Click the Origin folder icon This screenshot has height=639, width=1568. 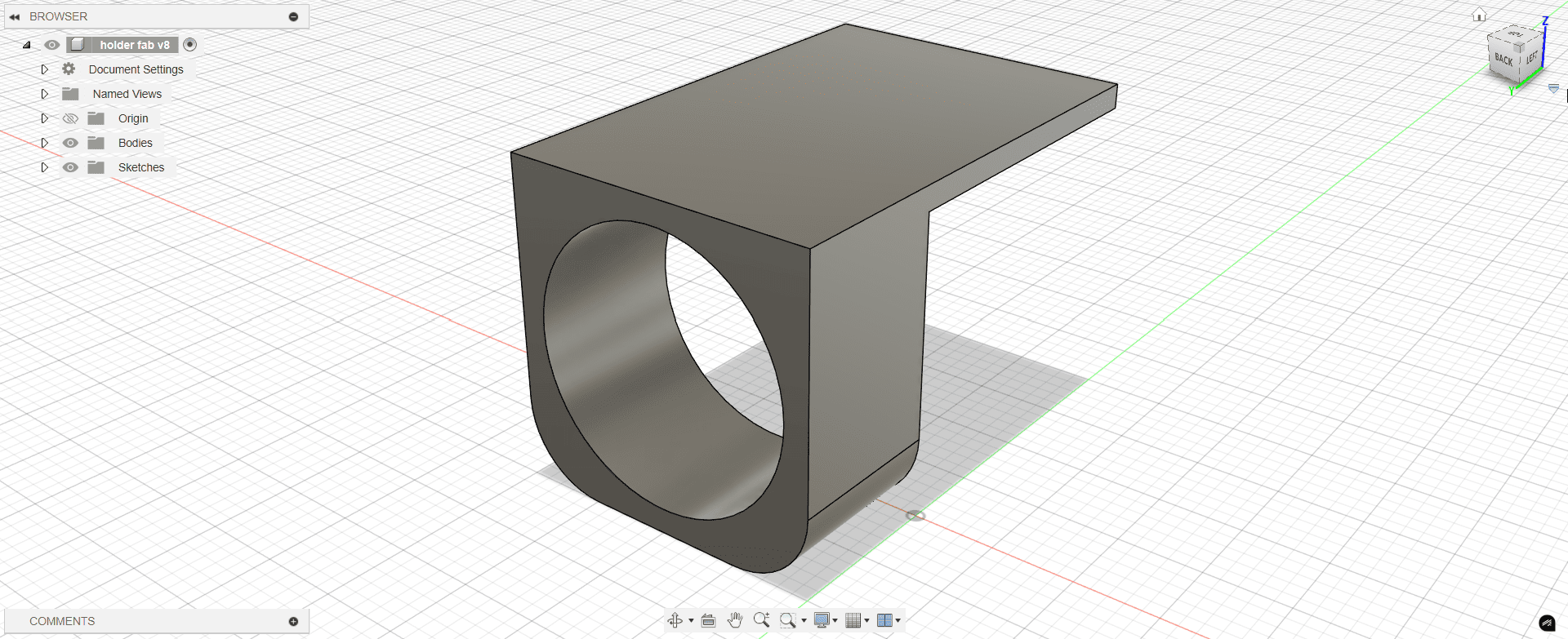click(96, 118)
